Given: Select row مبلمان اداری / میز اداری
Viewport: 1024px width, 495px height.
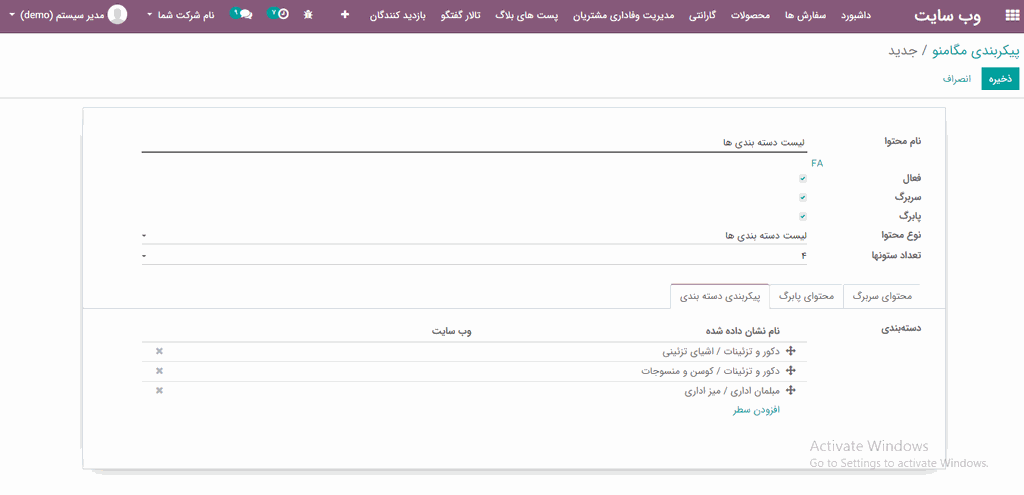Looking at the screenshot, I should tap(474, 391).
